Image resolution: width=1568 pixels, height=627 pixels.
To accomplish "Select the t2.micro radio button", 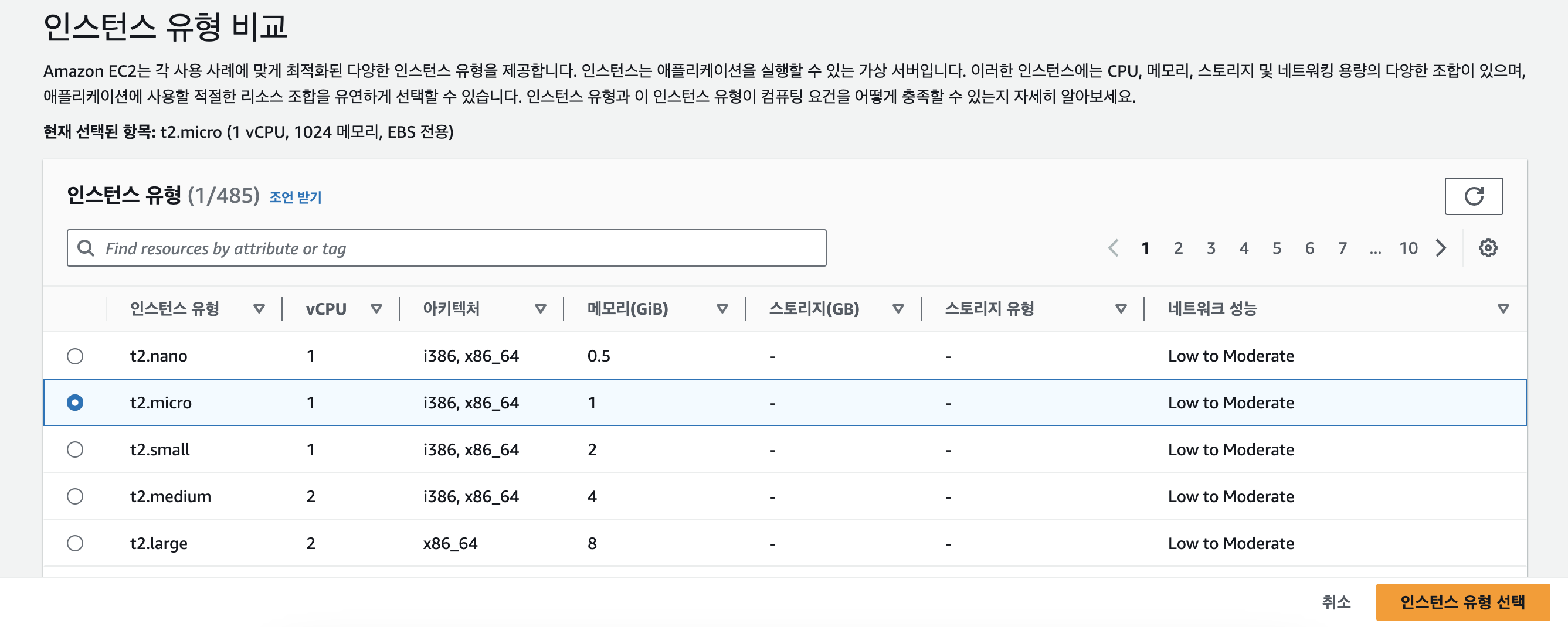I will click(75, 403).
